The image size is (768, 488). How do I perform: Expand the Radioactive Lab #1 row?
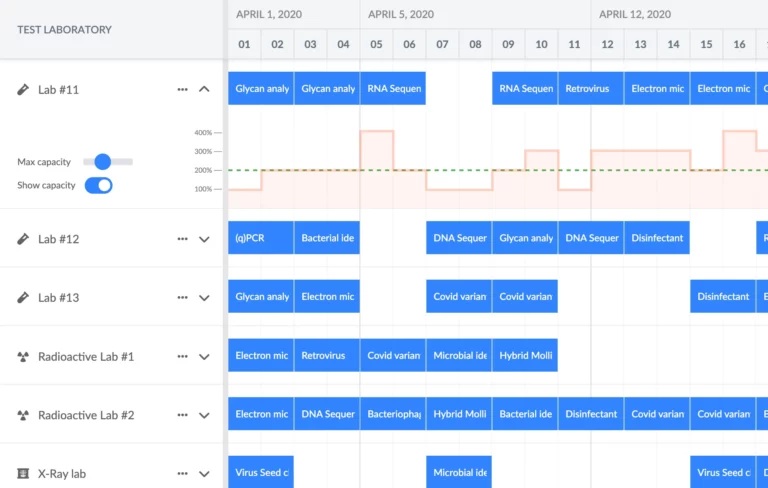[205, 356]
